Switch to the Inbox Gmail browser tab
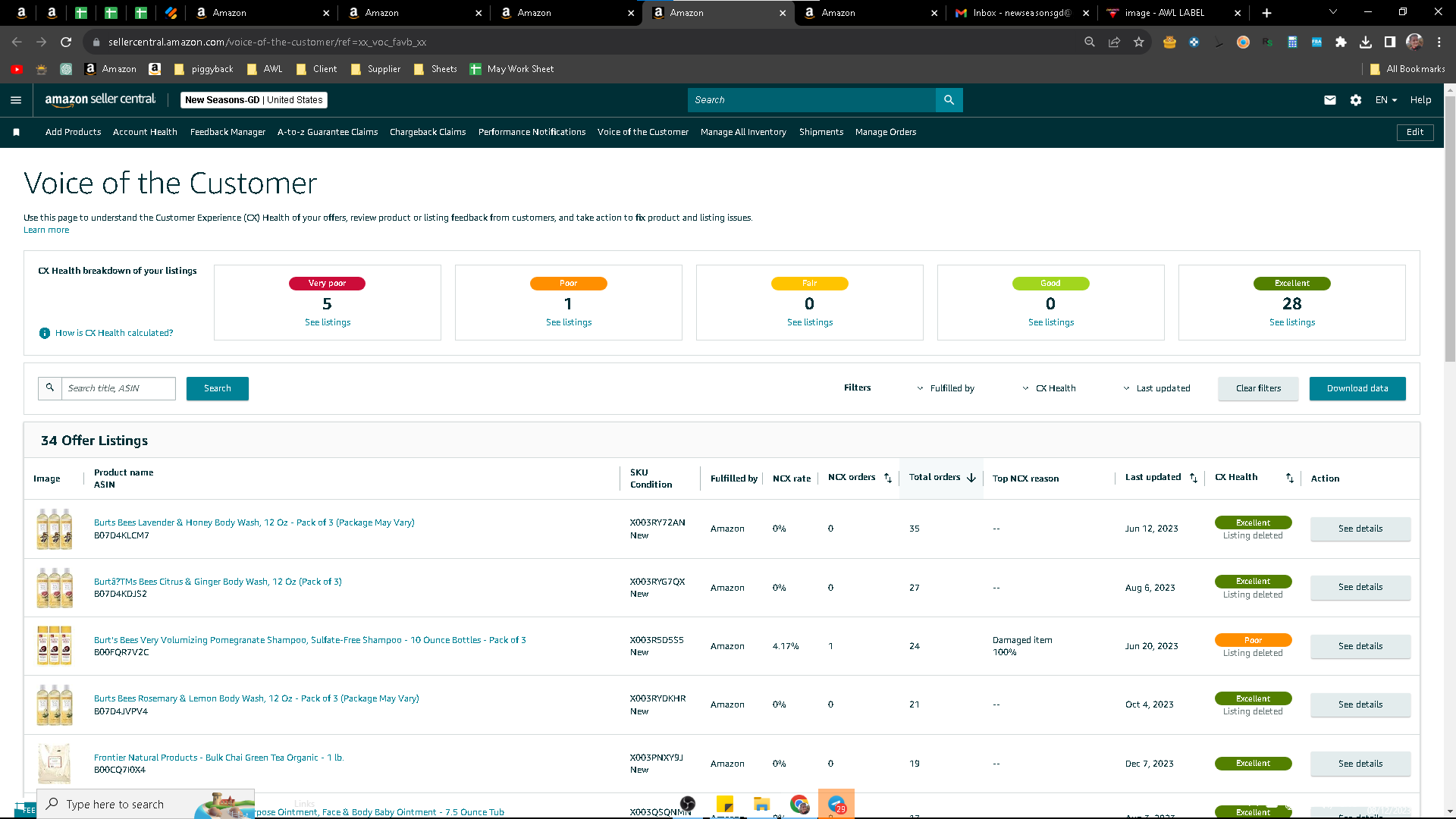Viewport: 1456px width, 819px height. click(1021, 13)
